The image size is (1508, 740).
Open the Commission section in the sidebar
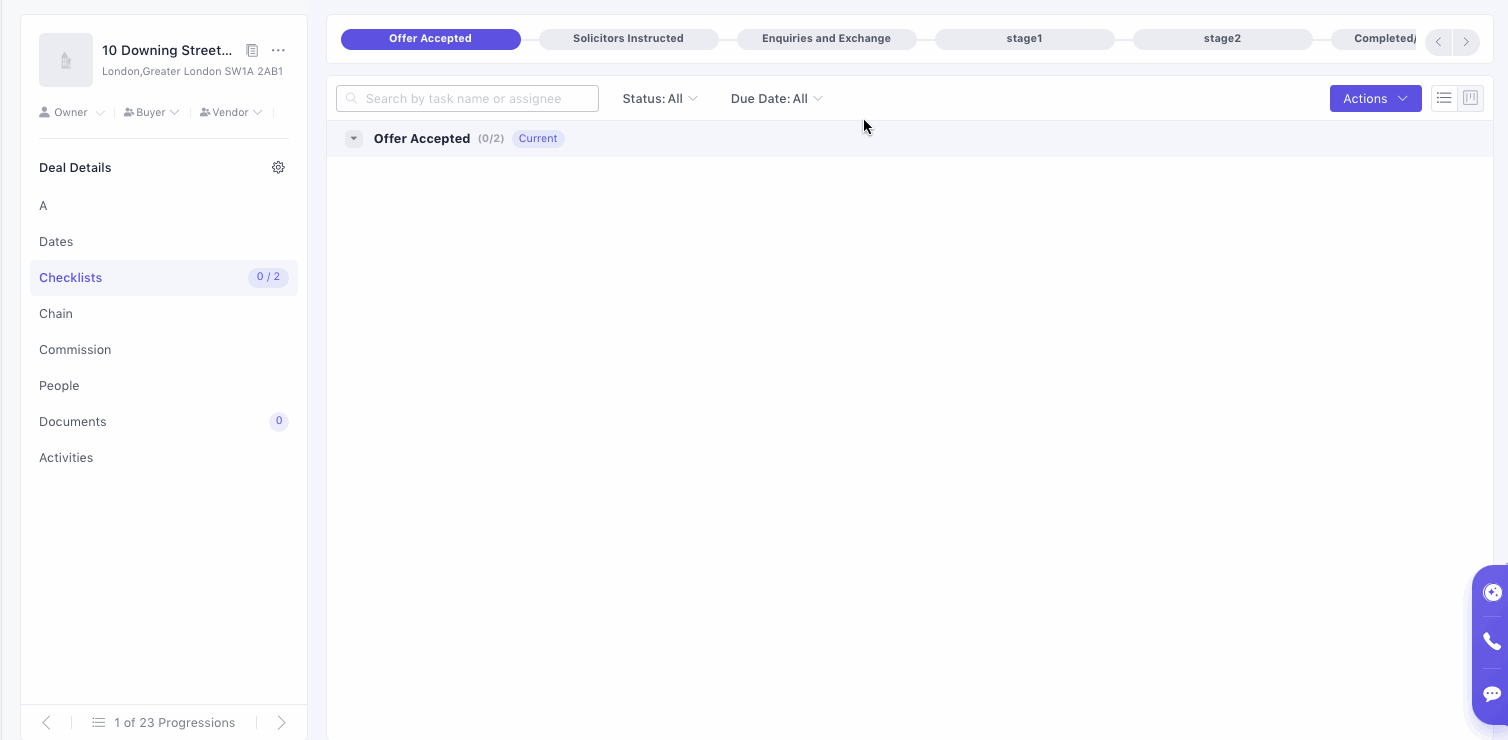pyautogui.click(x=75, y=350)
